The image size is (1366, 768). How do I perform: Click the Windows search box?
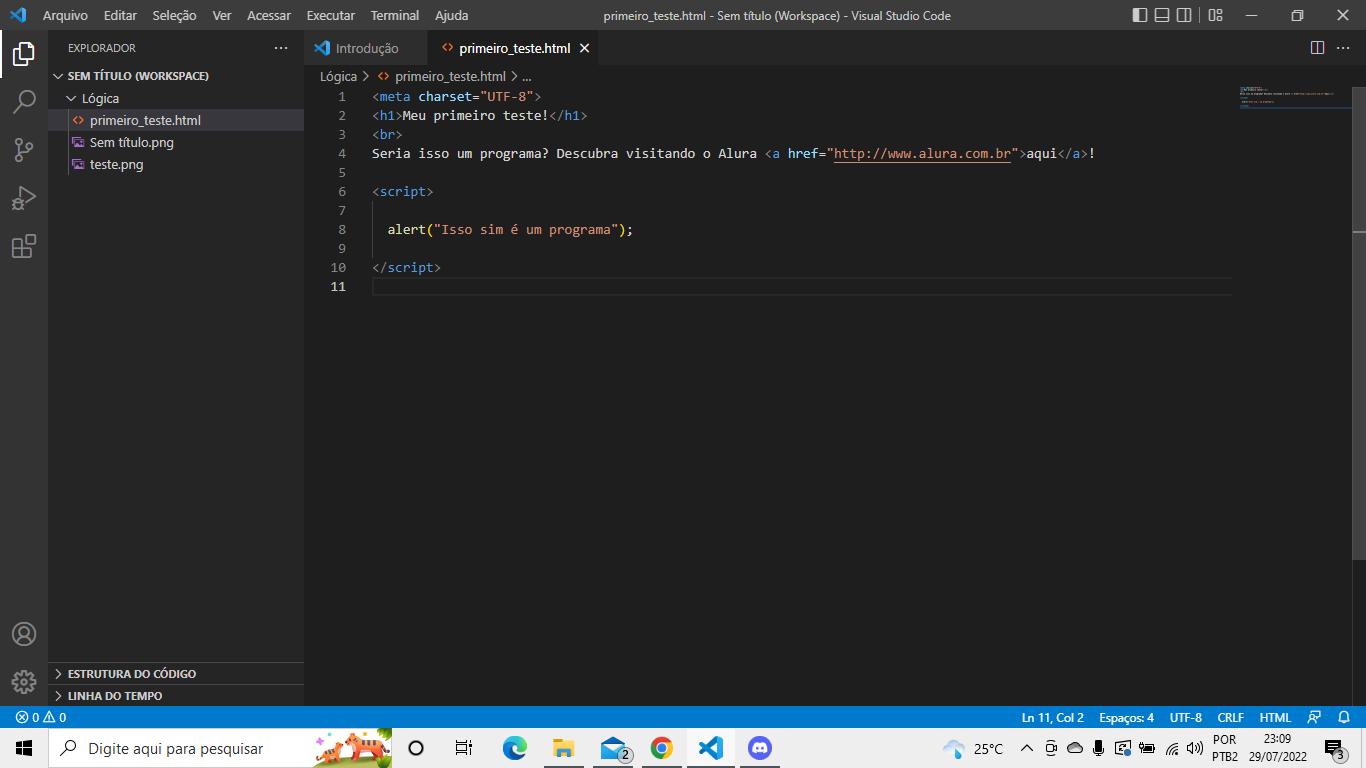point(220,748)
